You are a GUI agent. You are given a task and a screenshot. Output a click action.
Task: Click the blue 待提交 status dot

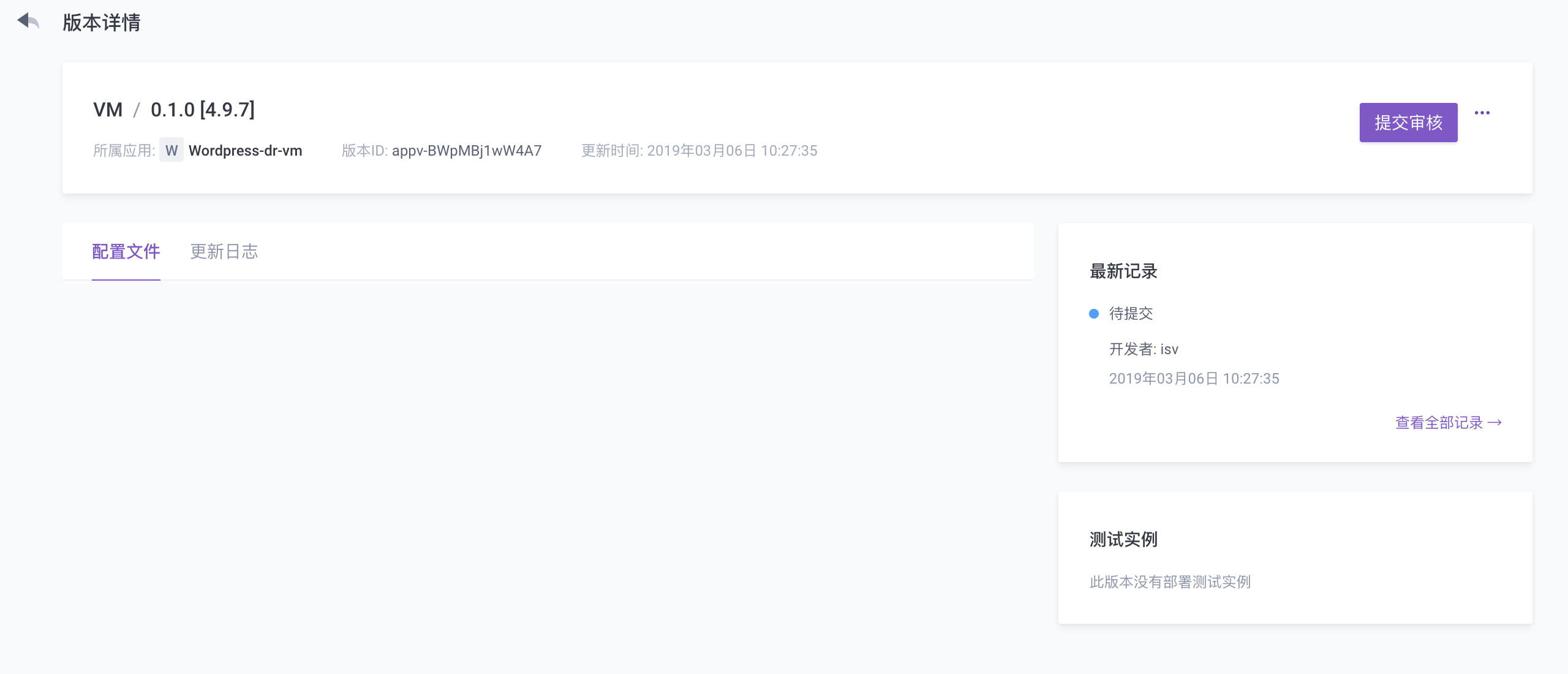point(1093,314)
